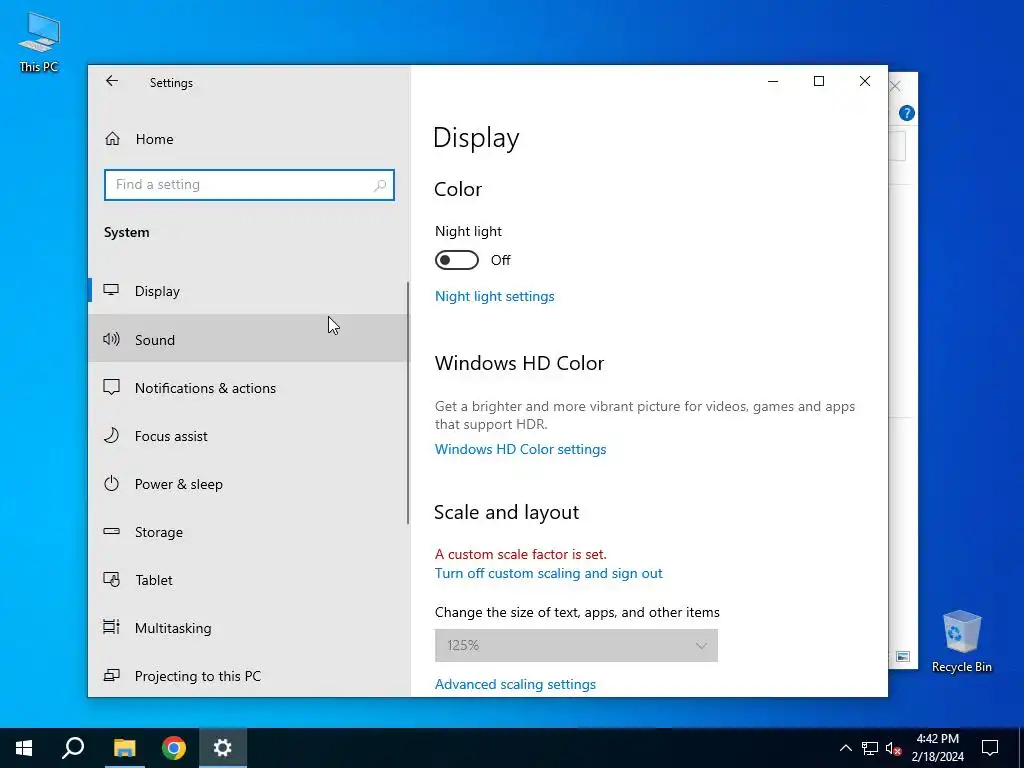
Task: Click Turn off custom scaling and sign out
Action: point(549,573)
